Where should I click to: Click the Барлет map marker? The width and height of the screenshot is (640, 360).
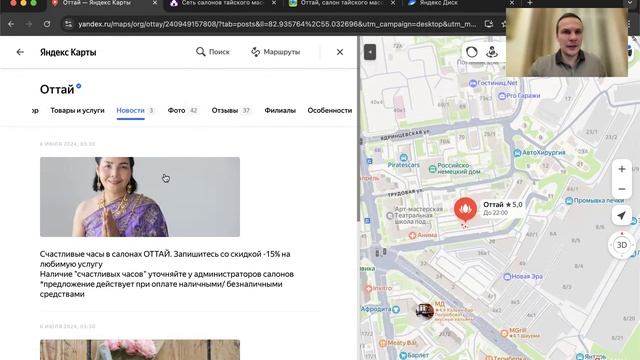pos(414,356)
